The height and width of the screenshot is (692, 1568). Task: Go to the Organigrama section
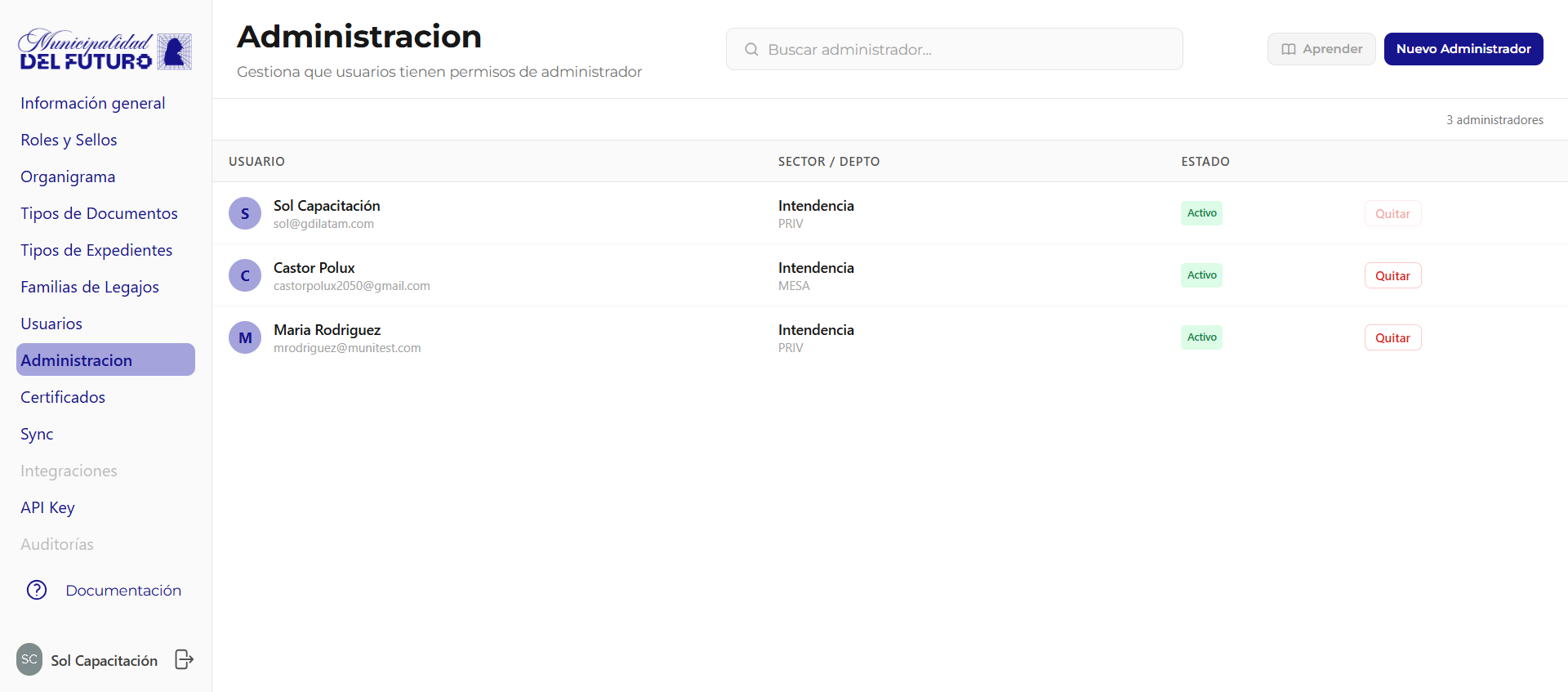[68, 176]
